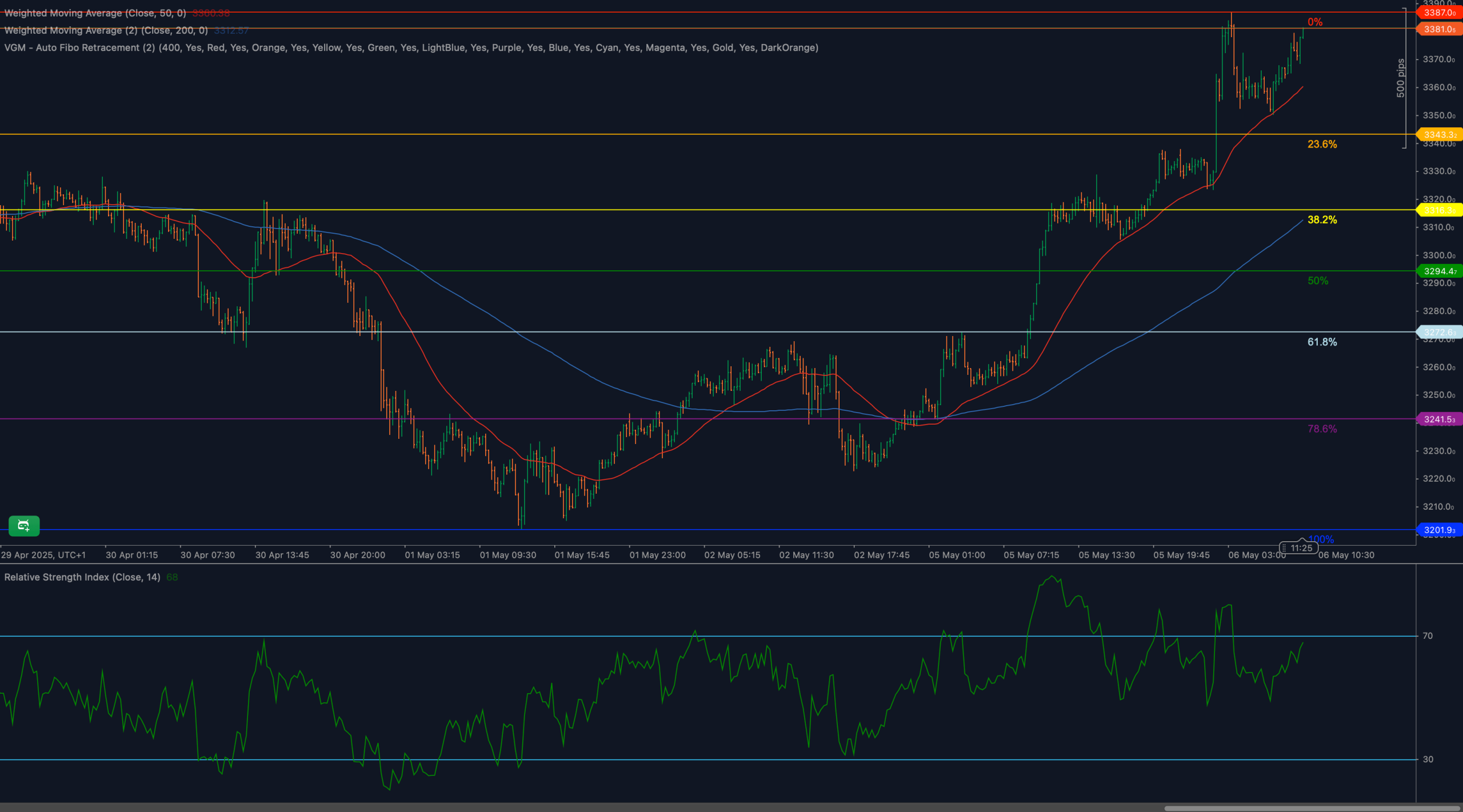Click the orange-red 3381.0 current price tag
Screen dimensions: 1463x812
pos(1439,29)
